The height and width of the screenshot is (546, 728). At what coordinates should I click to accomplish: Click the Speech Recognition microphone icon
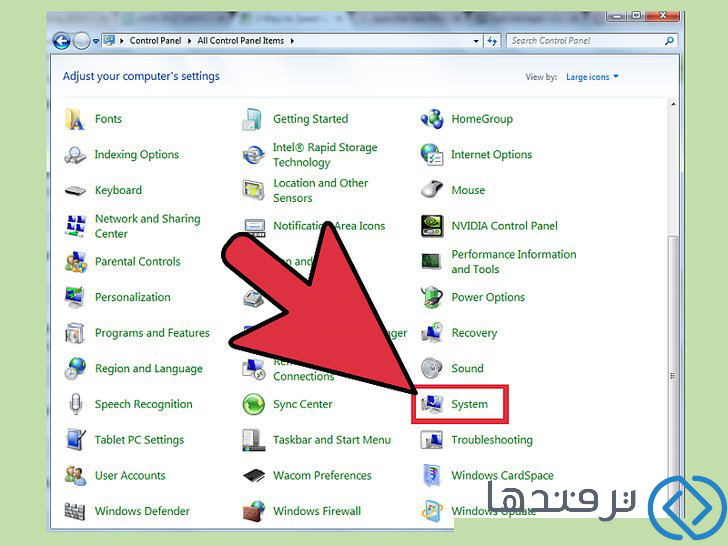click(x=75, y=404)
